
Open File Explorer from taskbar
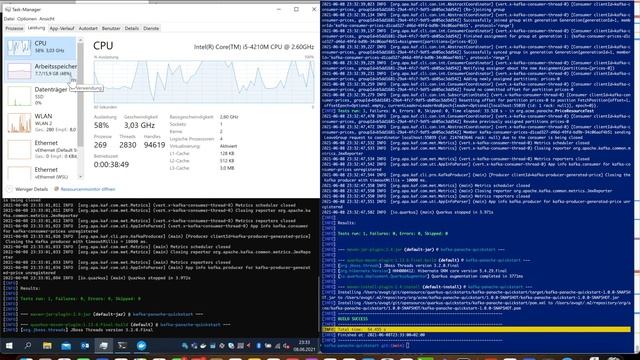pos(47,346)
